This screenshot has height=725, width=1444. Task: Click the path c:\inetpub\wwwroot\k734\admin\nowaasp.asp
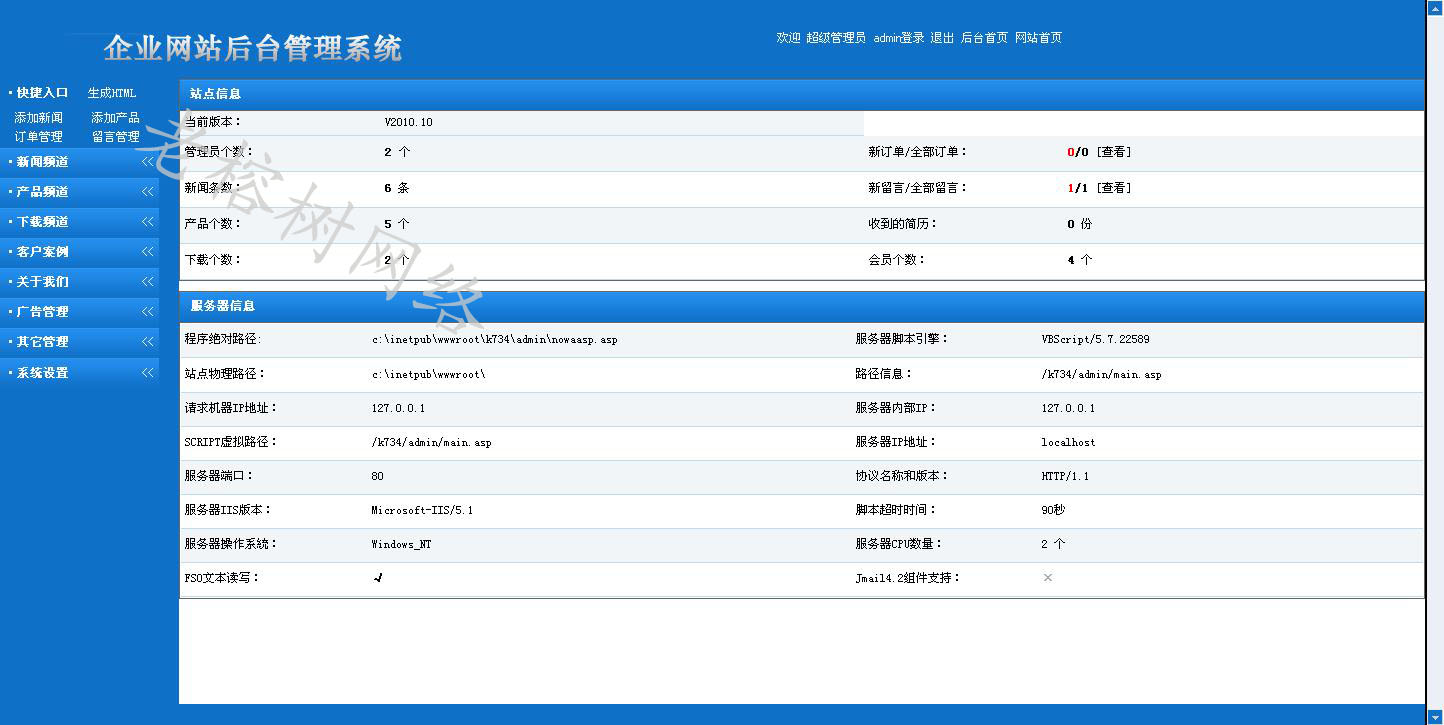[494, 340]
